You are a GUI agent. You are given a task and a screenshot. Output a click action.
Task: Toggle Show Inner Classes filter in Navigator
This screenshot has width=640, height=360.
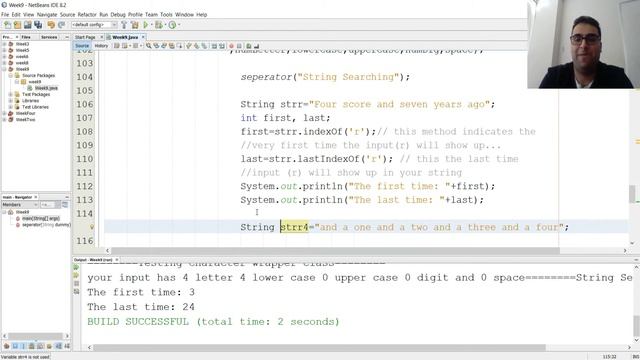[40, 346]
